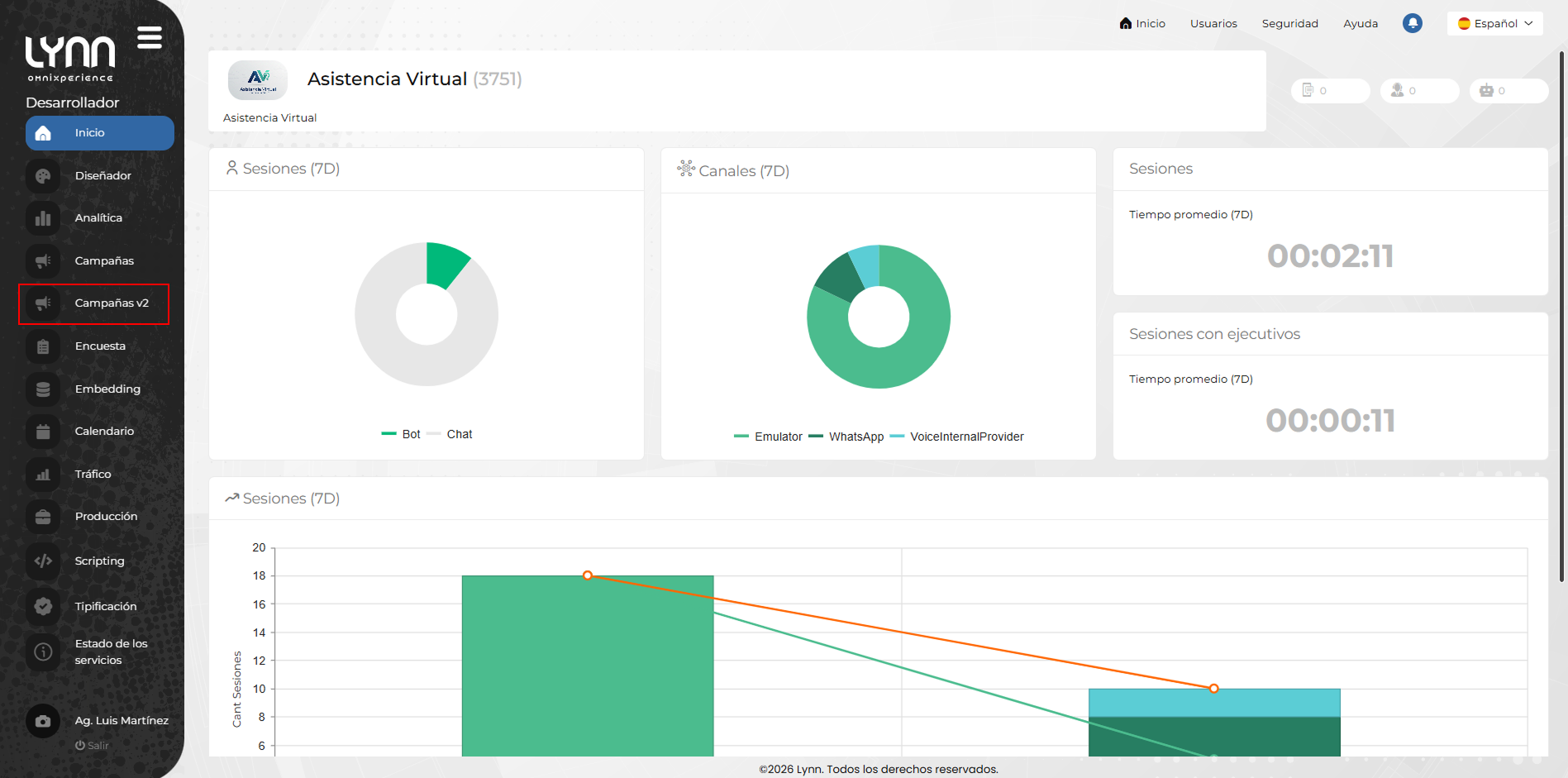1568x778 pixels.
Task: Click the Tipificación check badge icon
Action: coord(43,607)
